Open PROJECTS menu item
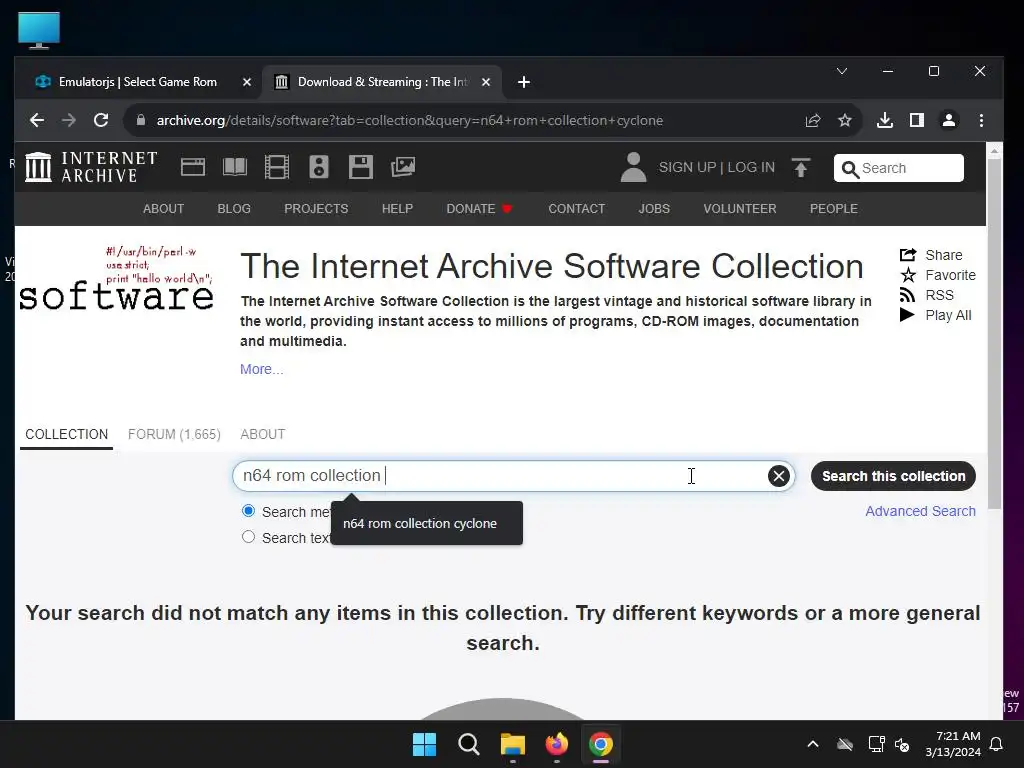This screenshot has width=1024, height=768. click(x=316, y=209)
